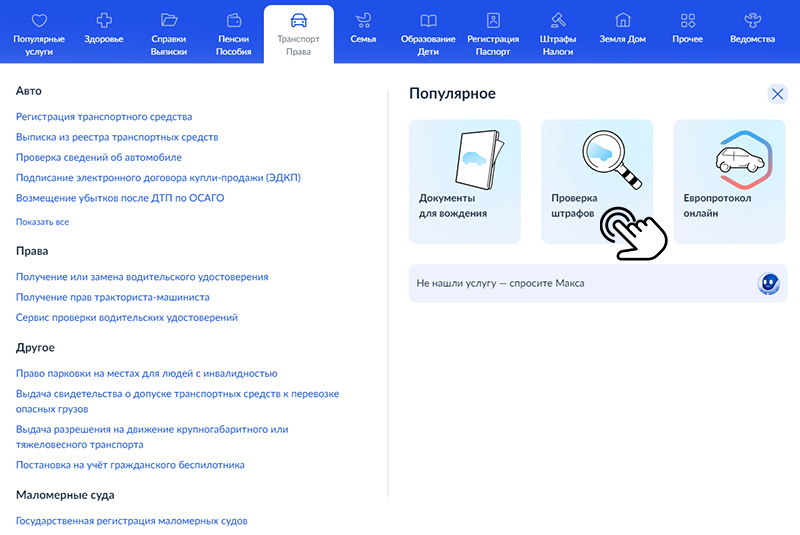Switch to the Семья tab label
The image size is (800, 535).
click(363, 39)
